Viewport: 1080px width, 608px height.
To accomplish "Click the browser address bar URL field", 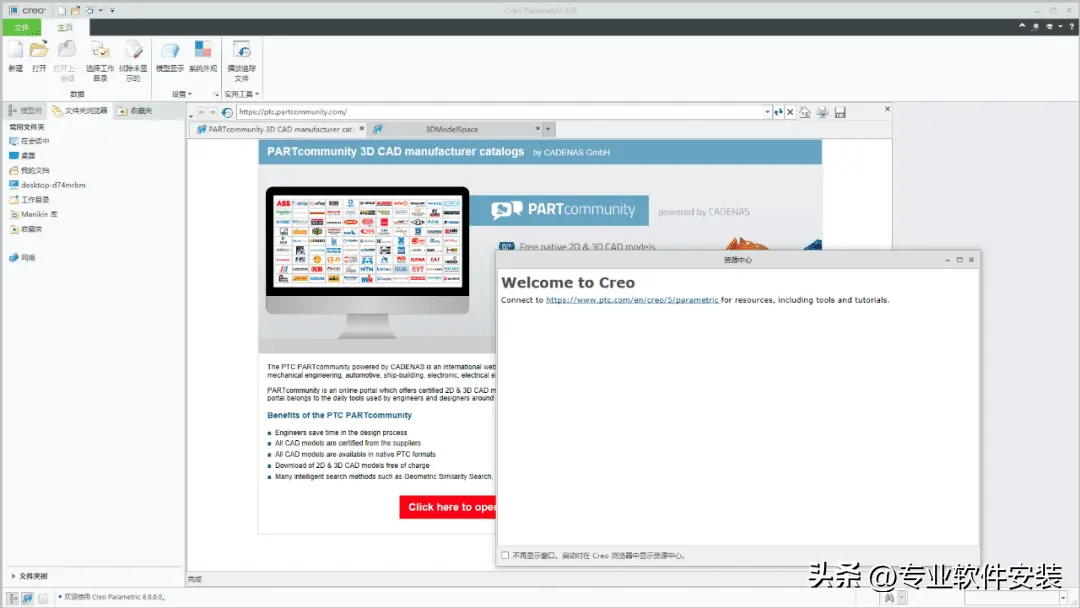I will [x=499, y=112].
